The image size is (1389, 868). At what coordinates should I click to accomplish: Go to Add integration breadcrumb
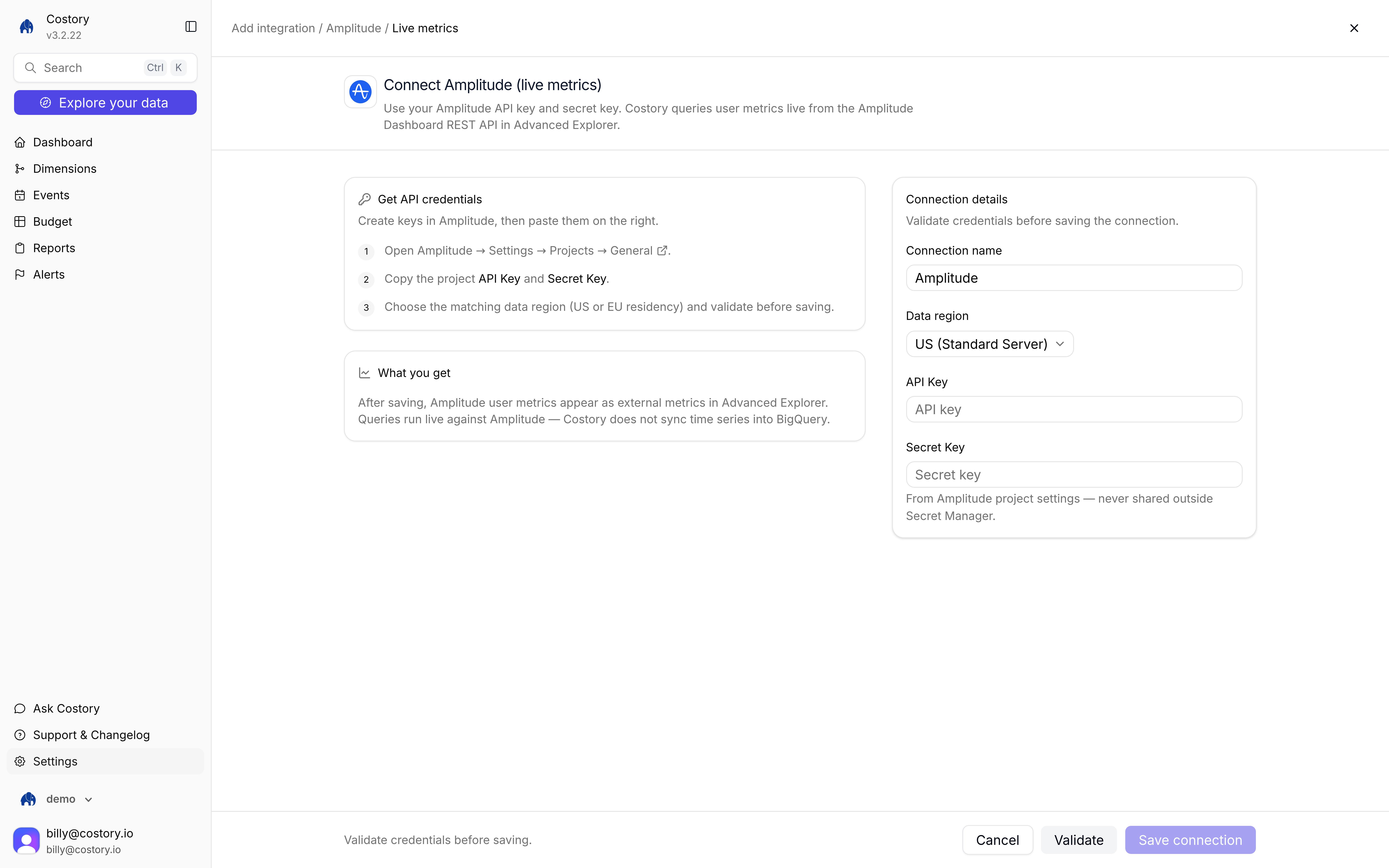click(x=273, y=28)
